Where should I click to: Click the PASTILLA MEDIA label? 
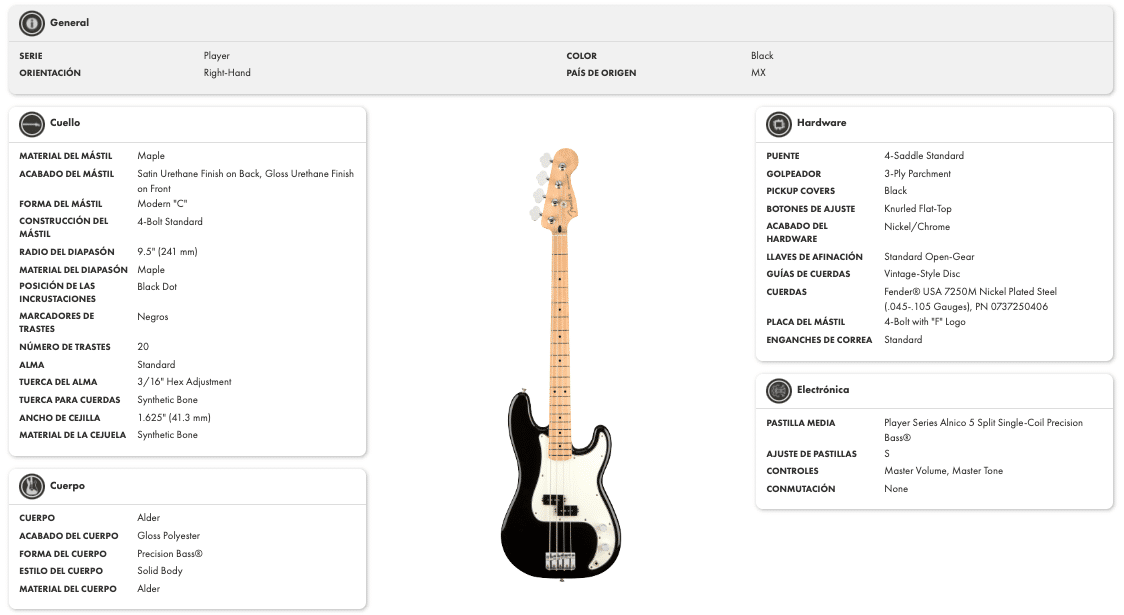pyautogui.click(x=800, y=423)
